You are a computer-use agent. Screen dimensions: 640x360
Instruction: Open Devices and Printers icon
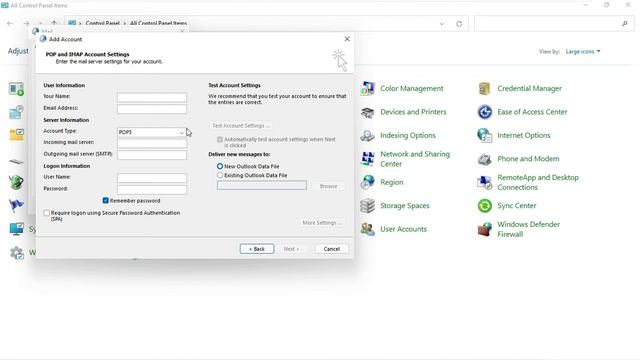point(367,112)
